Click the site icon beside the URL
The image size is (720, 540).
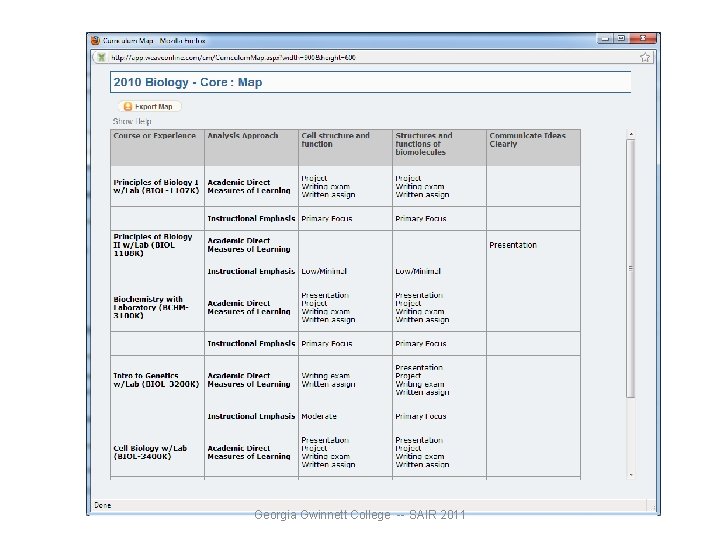click(101, 57)
